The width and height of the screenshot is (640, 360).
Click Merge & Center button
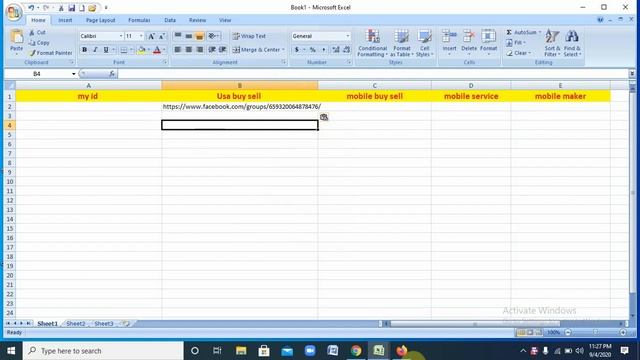click(x=258, y=50)
